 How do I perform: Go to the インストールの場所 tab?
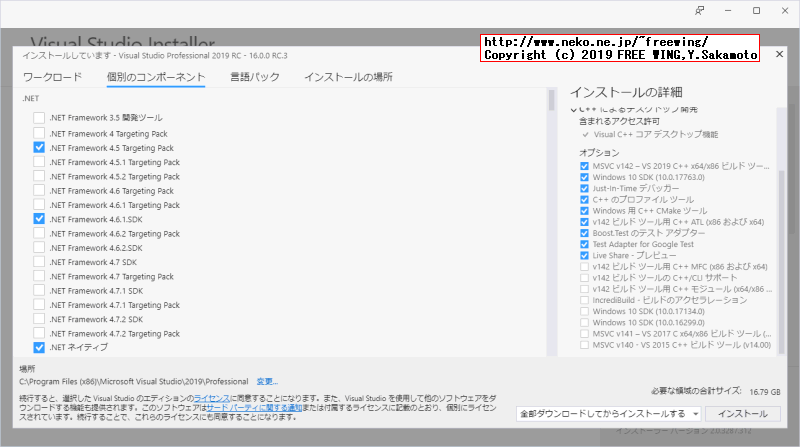coord(348,77)
